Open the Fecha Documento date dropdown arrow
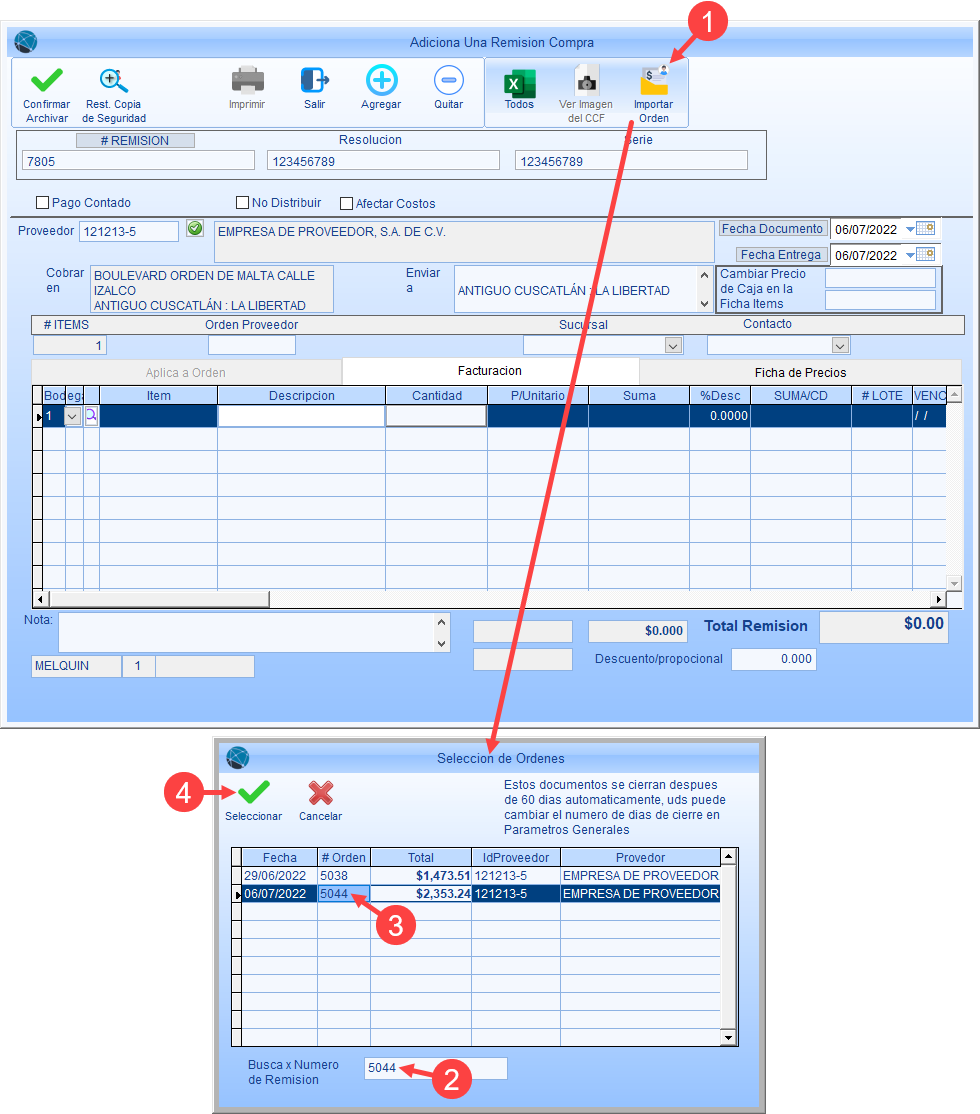 point(910,229)
